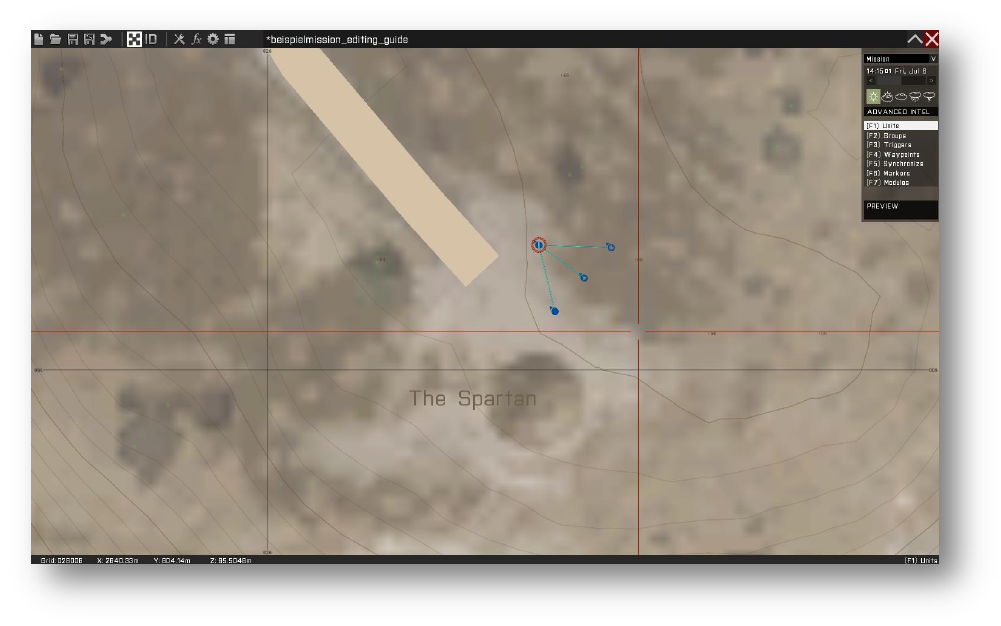The height and width of the screenshot is (626, 1001).
Task: Click the X coordinate value in status bar
Action: [x=117, y=560]
